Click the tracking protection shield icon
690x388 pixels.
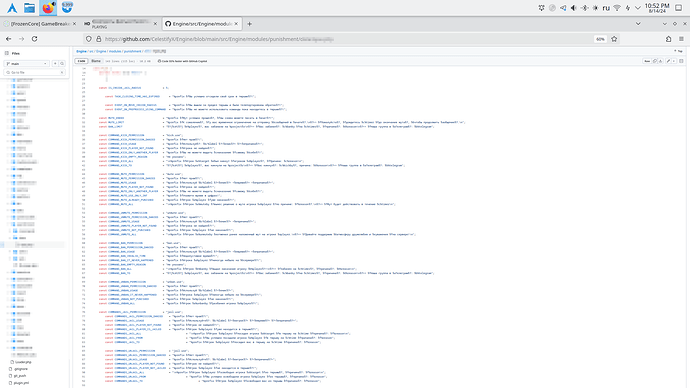pyautogui.click(x=88, y=39)
